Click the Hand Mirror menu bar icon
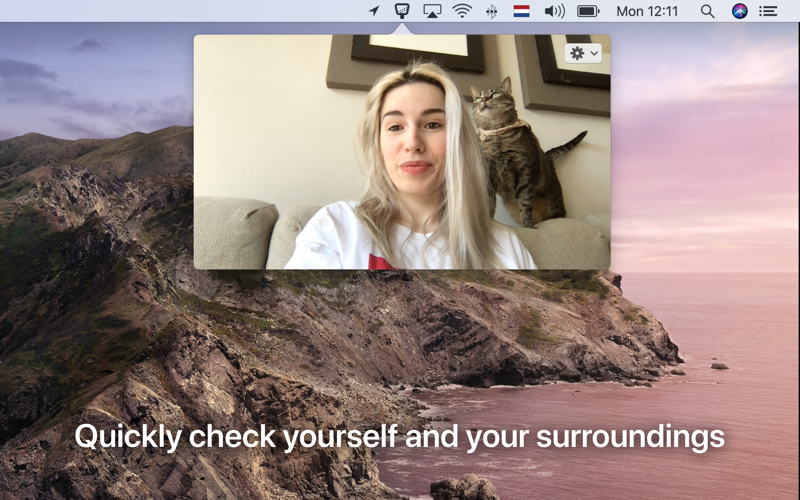The image size is (800, 500). 403,11
